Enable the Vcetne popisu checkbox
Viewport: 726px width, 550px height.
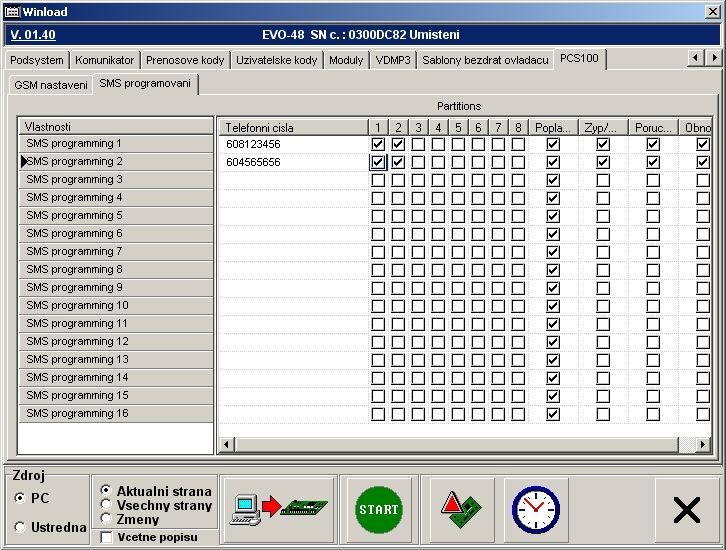pos(107,537)
